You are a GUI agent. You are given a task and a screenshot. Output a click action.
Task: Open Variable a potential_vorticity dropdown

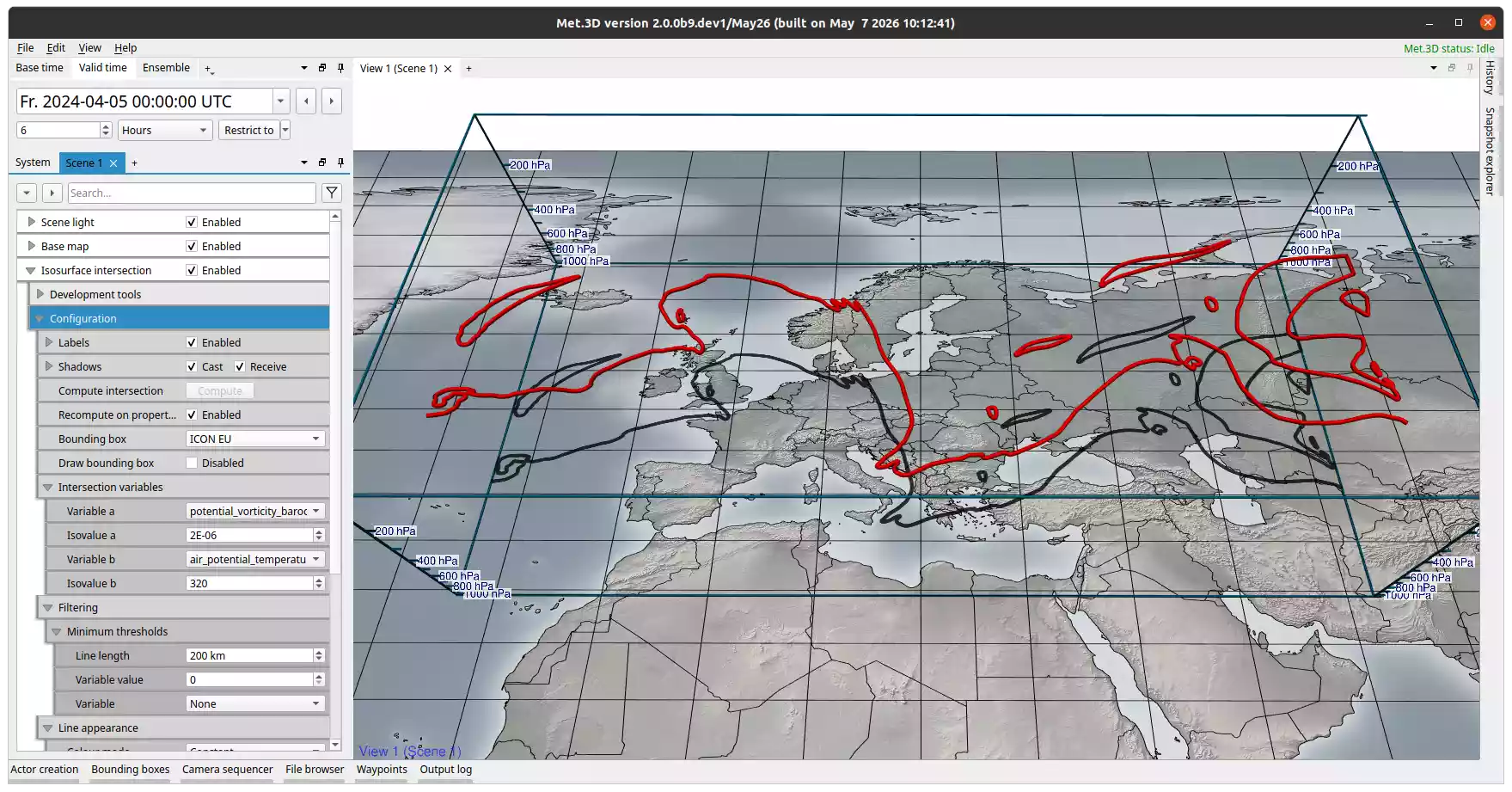[x=255, y=511]
